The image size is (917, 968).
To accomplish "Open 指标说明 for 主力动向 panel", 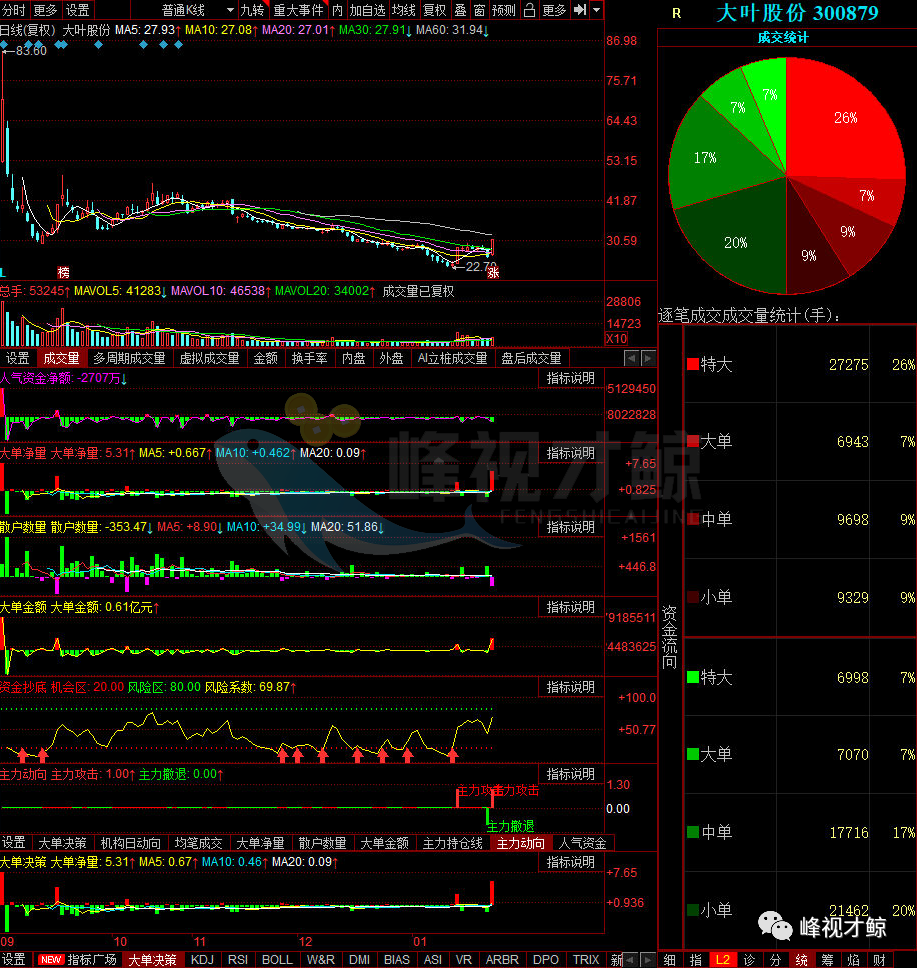I will pos(571,774).
